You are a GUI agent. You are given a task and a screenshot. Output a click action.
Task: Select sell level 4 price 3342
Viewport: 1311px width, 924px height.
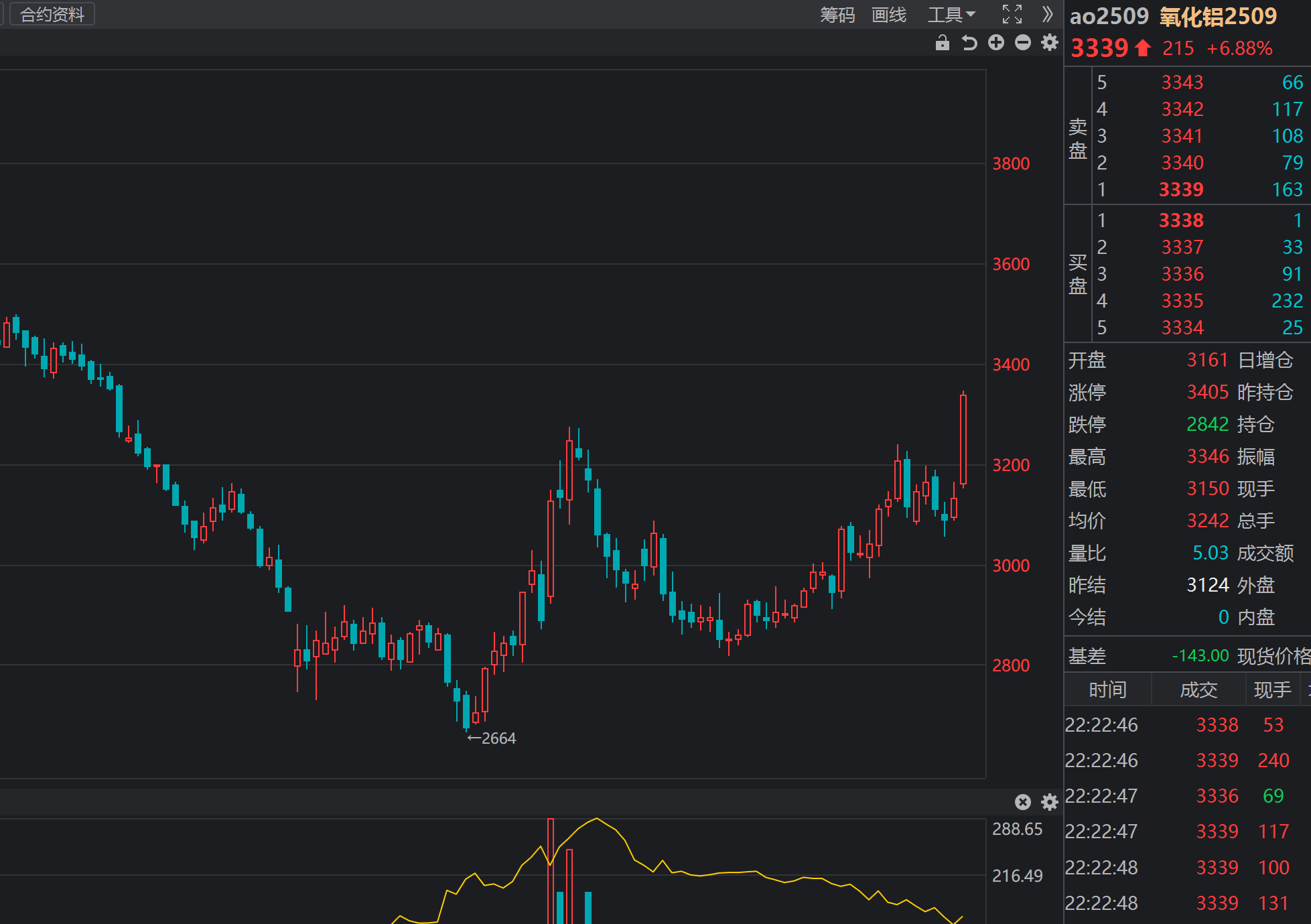click(x=1182, y=109)
